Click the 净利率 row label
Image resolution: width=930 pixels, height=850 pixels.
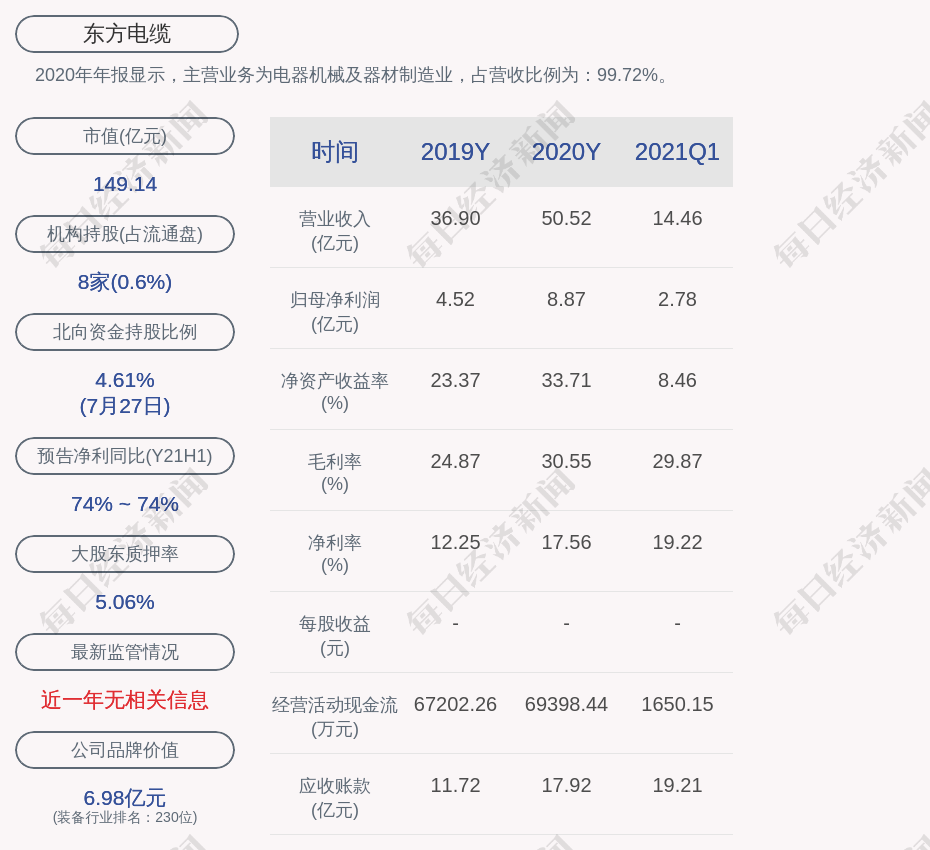335,554
